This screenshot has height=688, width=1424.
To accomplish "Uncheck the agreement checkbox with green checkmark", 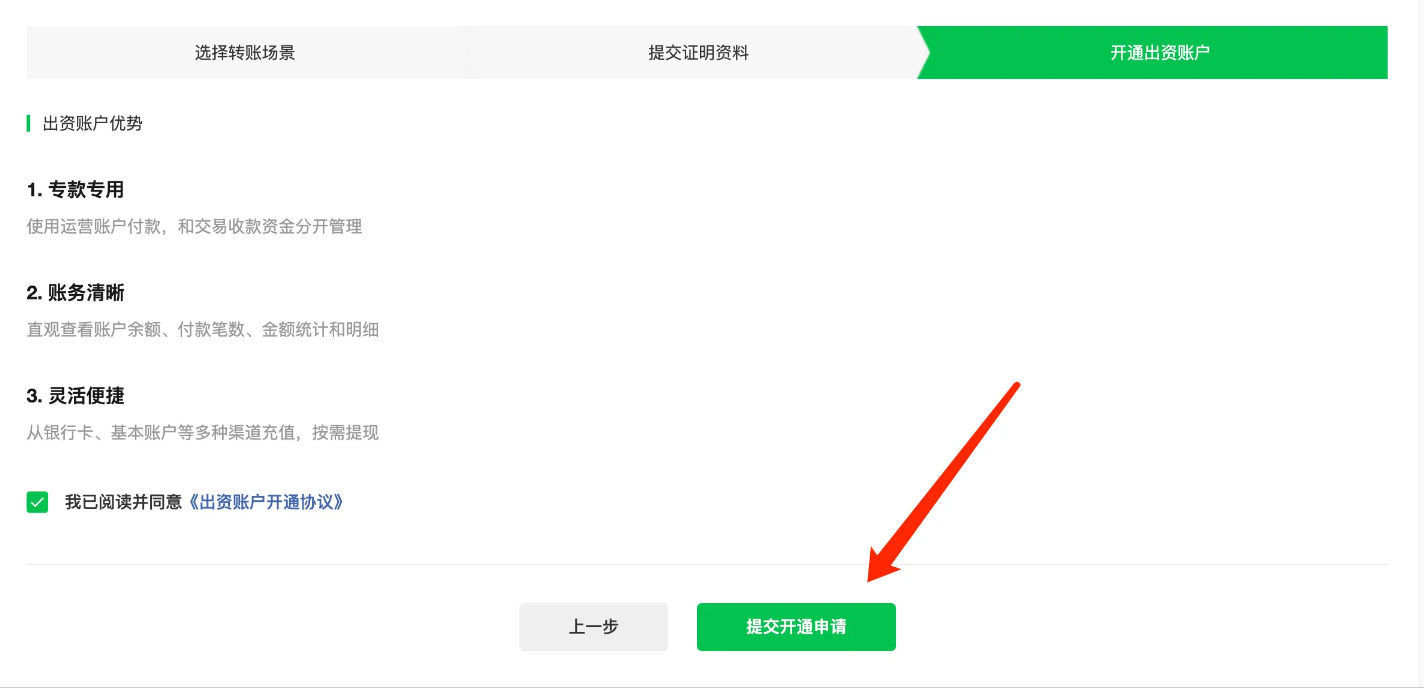I will (37, 502).
